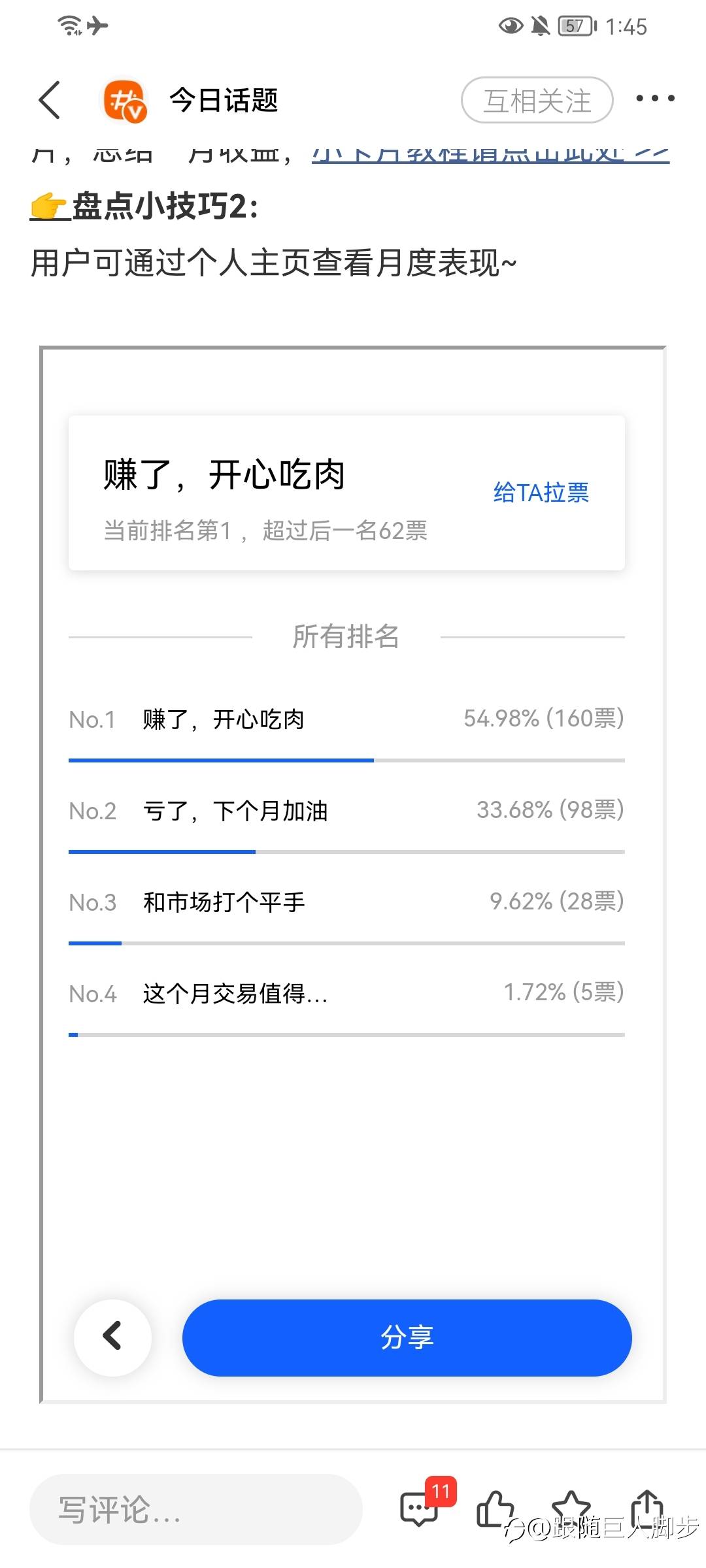Image resolution: width=706 pixels, height=1568 pixels.
Task: Tap round back chevron beside 分享
Action: 112,1337
